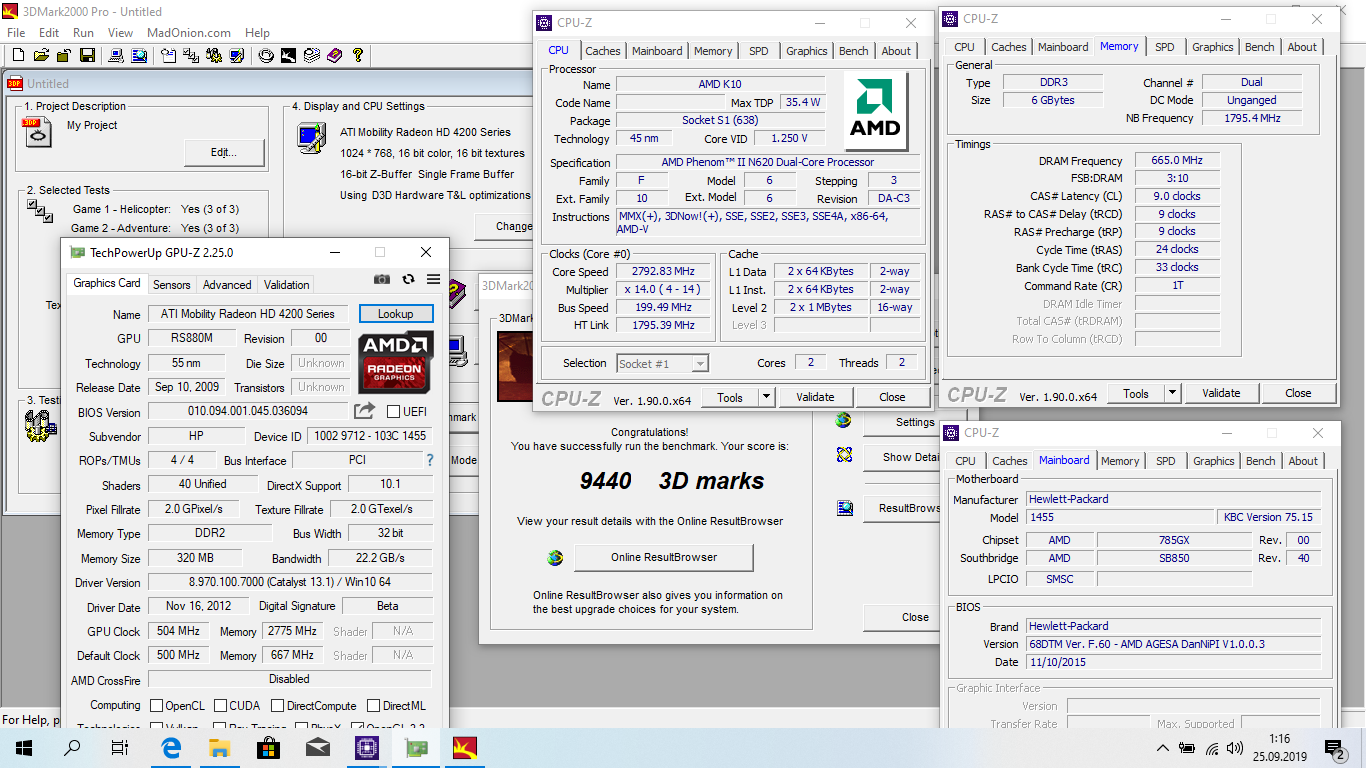Image resolution: width=1366 pixels, height=768 pixels.
Task: Open Graphics tab in CPU-Z Mainboard window
Action: 1214,461
